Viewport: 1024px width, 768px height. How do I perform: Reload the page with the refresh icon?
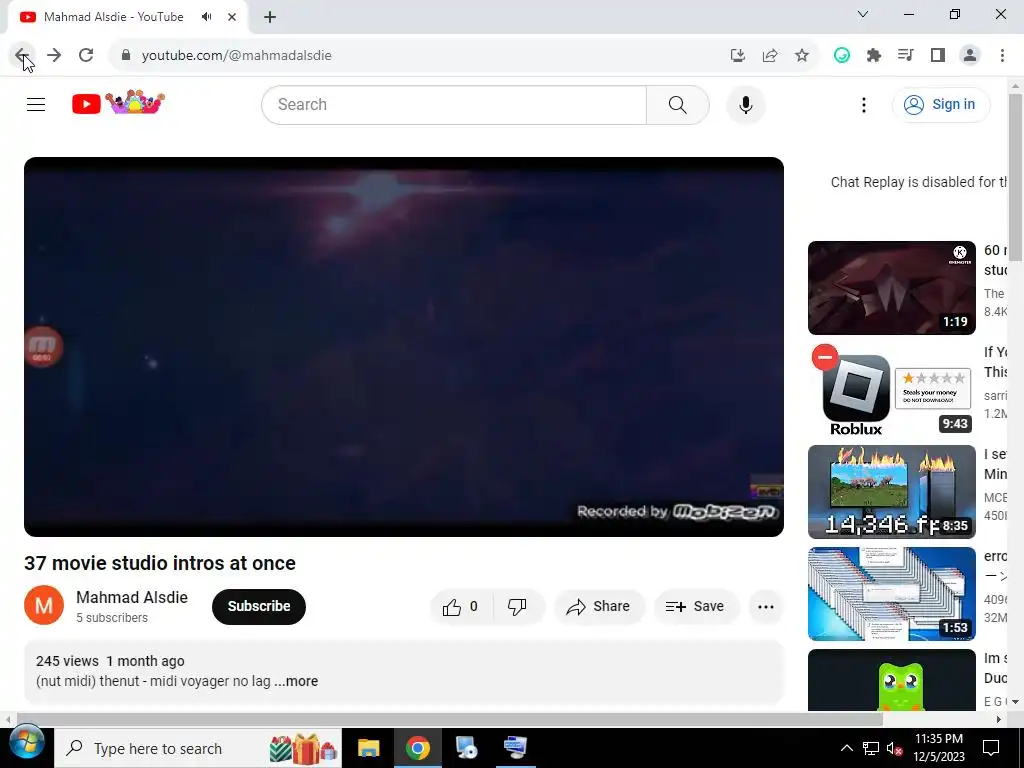86,56
